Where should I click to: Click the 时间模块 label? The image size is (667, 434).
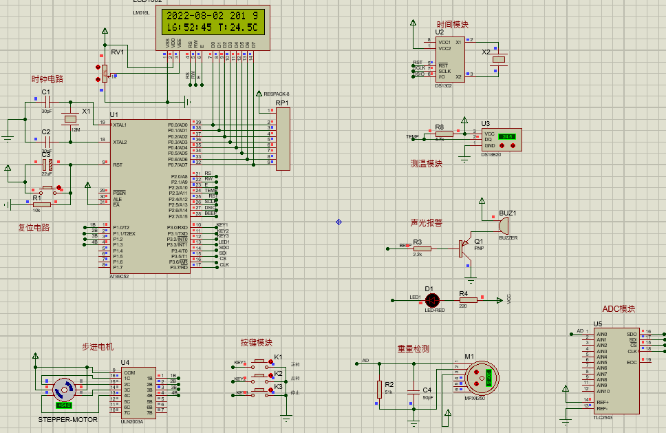click(452, 24)
